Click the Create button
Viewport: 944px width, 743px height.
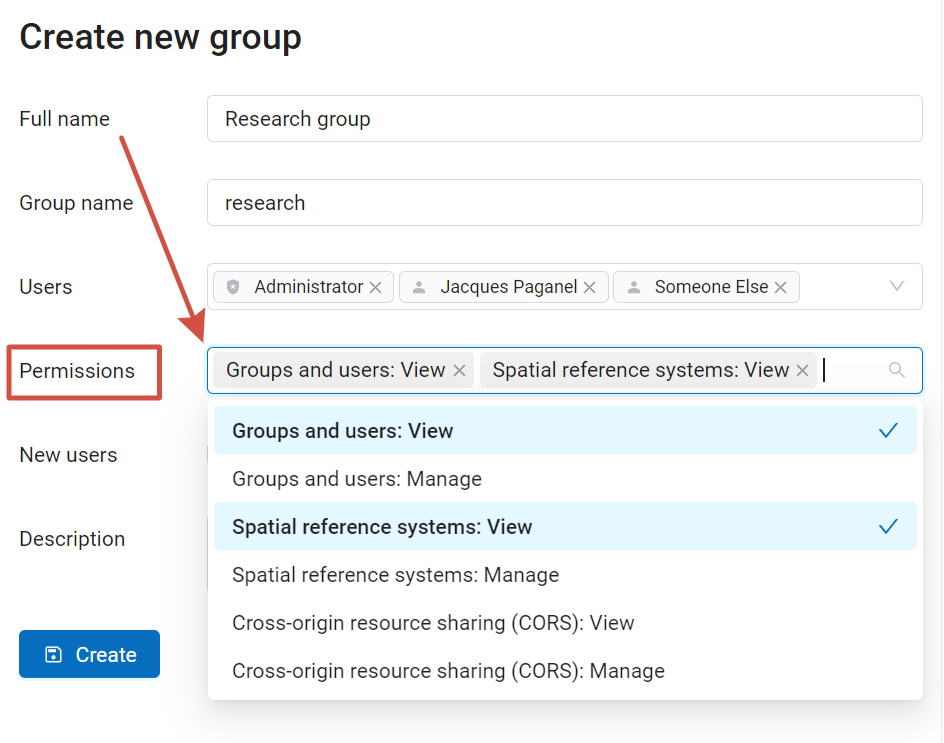[x=90, y=654]
